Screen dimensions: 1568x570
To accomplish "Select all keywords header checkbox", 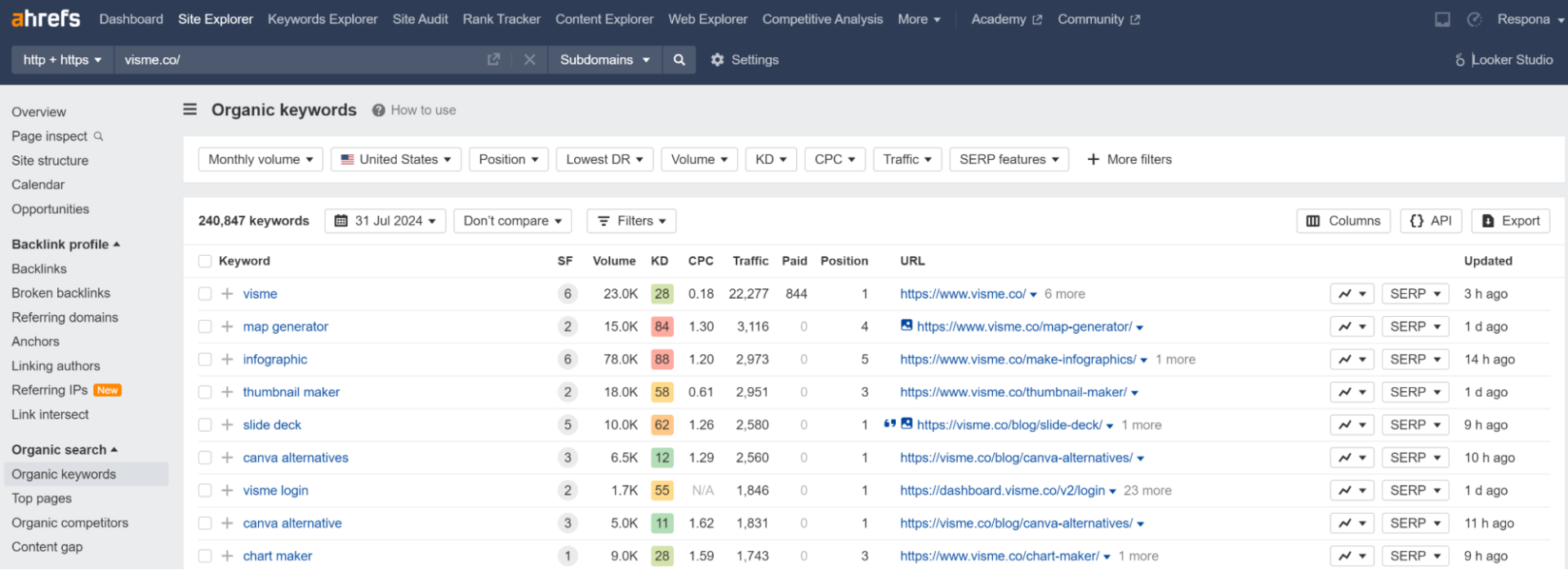I will coord(205,261).
